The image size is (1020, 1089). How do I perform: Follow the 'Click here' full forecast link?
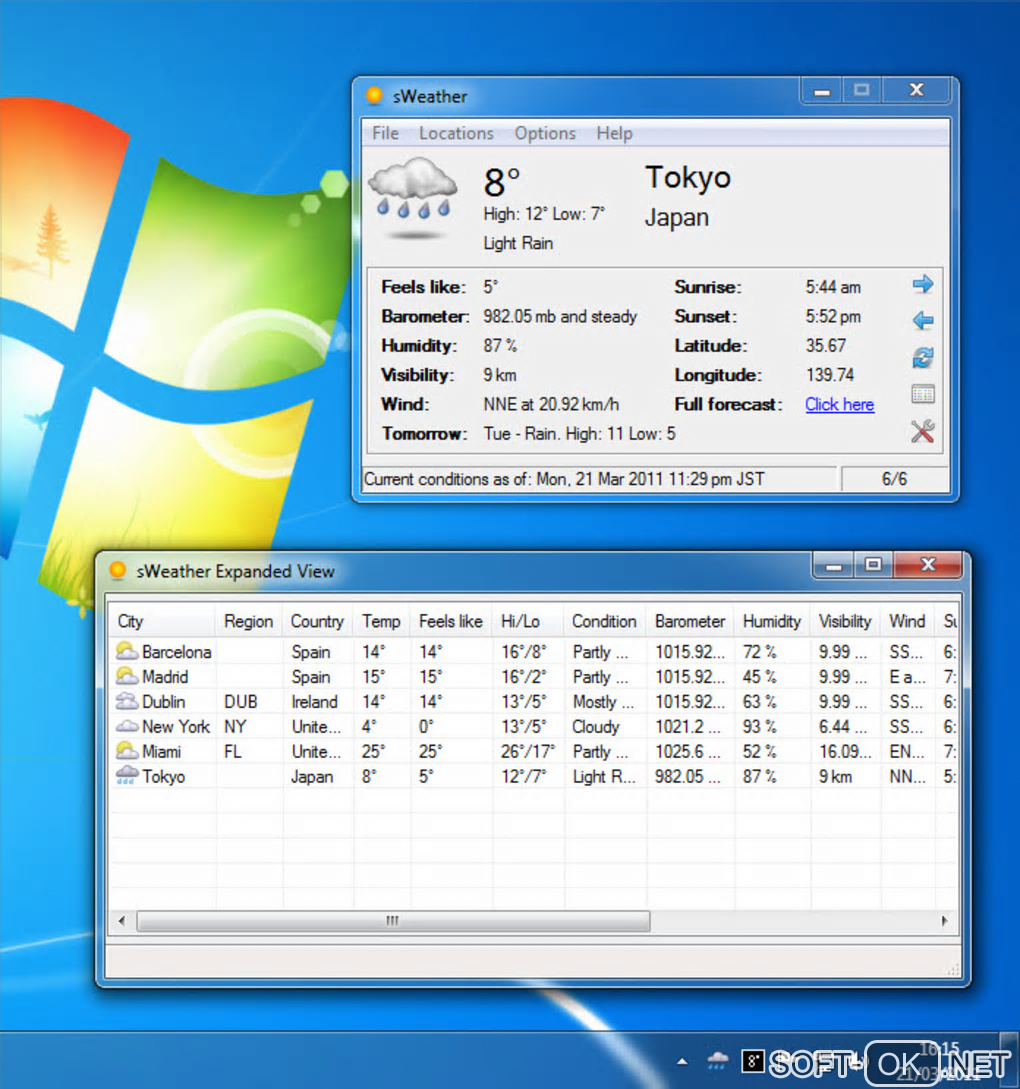pyautogui.click(x=839, y=404)
